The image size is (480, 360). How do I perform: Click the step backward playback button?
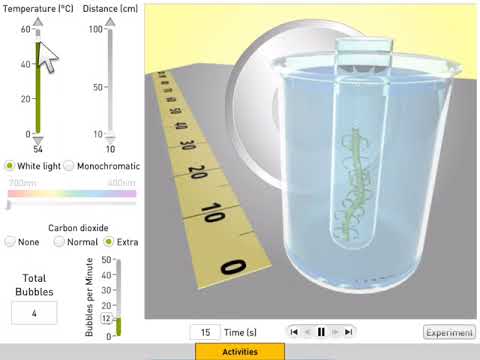point(307,332)
